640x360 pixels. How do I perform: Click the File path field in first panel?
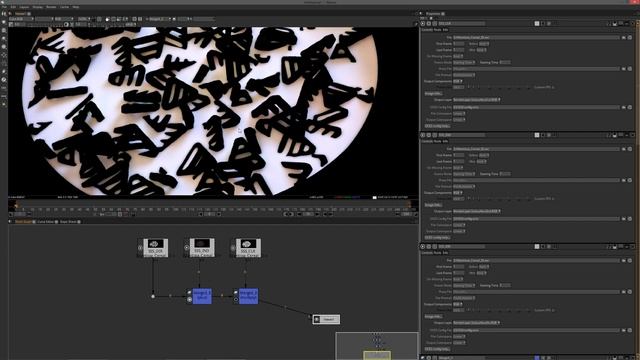click(x=536, y=38)
